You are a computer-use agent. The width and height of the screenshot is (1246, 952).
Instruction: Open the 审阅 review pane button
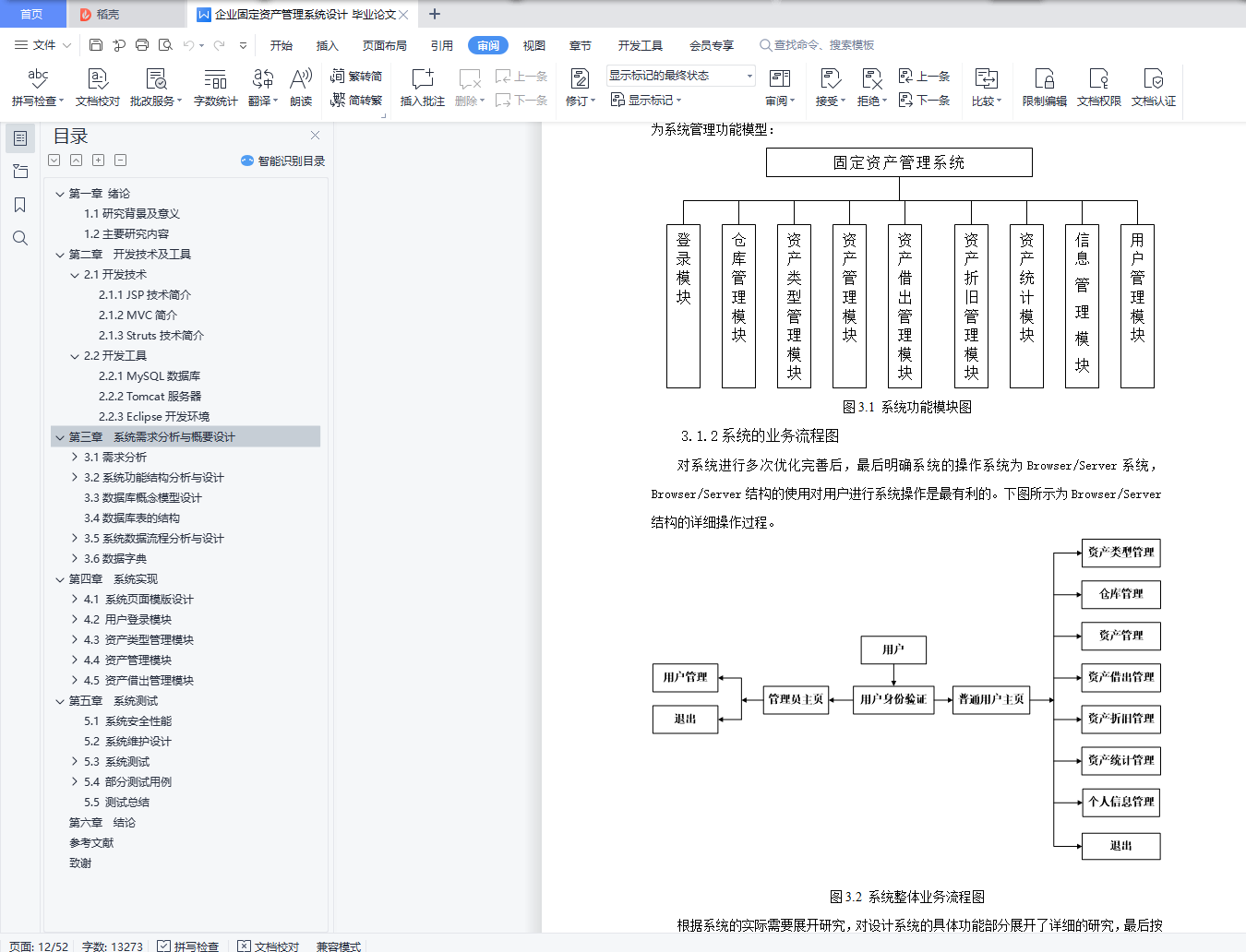[x=780, y=87]
